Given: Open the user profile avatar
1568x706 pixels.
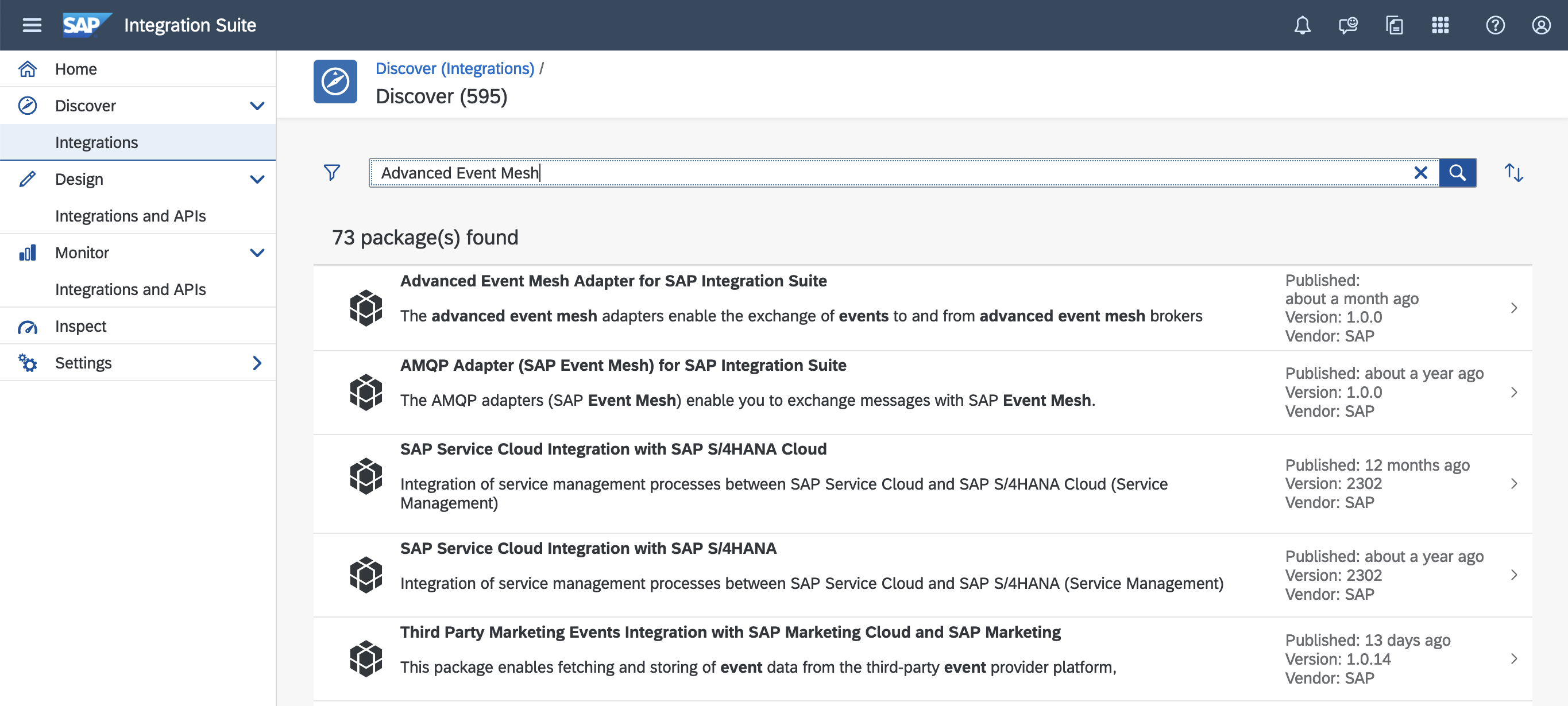Looking at the screenshot, I should [x=1541, y=25].
